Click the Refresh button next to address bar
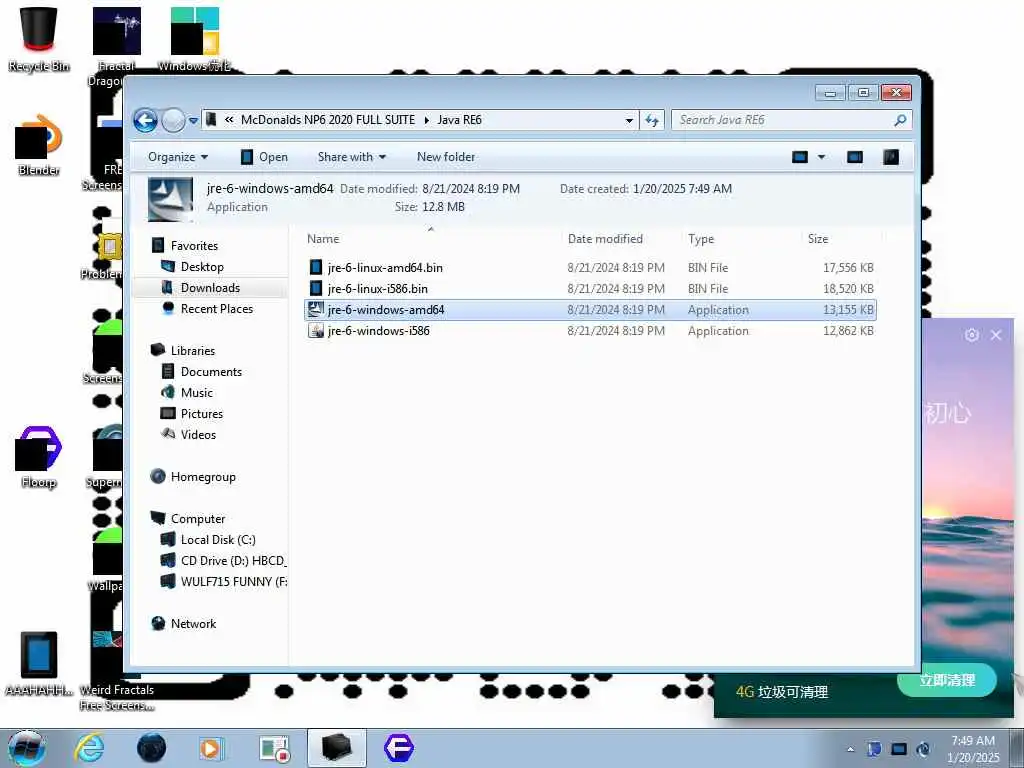Screen dimensions: 1024x768 click(652, 120)
